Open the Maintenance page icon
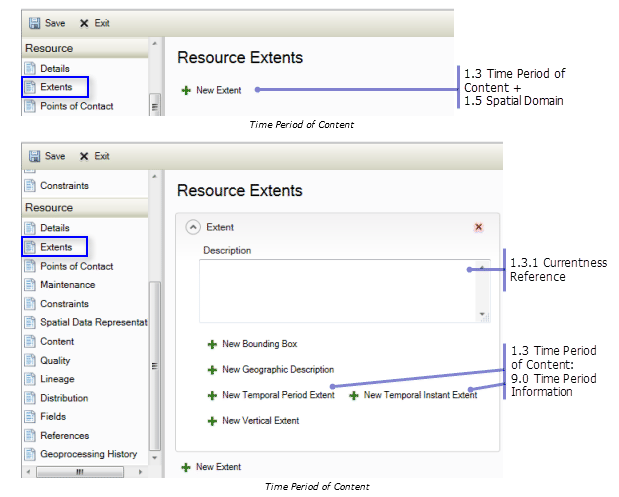The image size is (619, 497). (30, 285)
